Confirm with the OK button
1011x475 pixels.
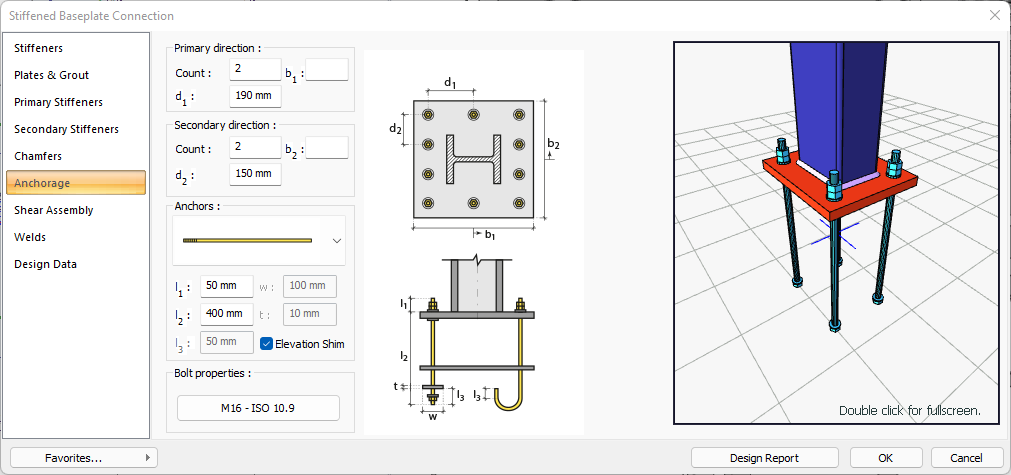click(x=885, y=458)
